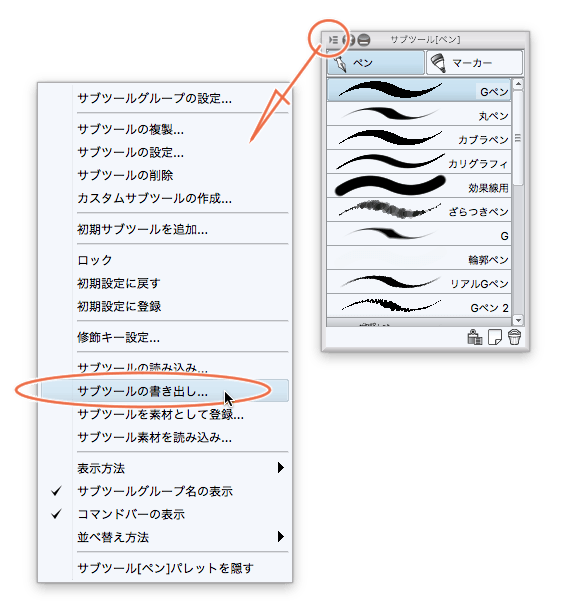Open the sub tool palette menu icon

[x=333, y=40]
